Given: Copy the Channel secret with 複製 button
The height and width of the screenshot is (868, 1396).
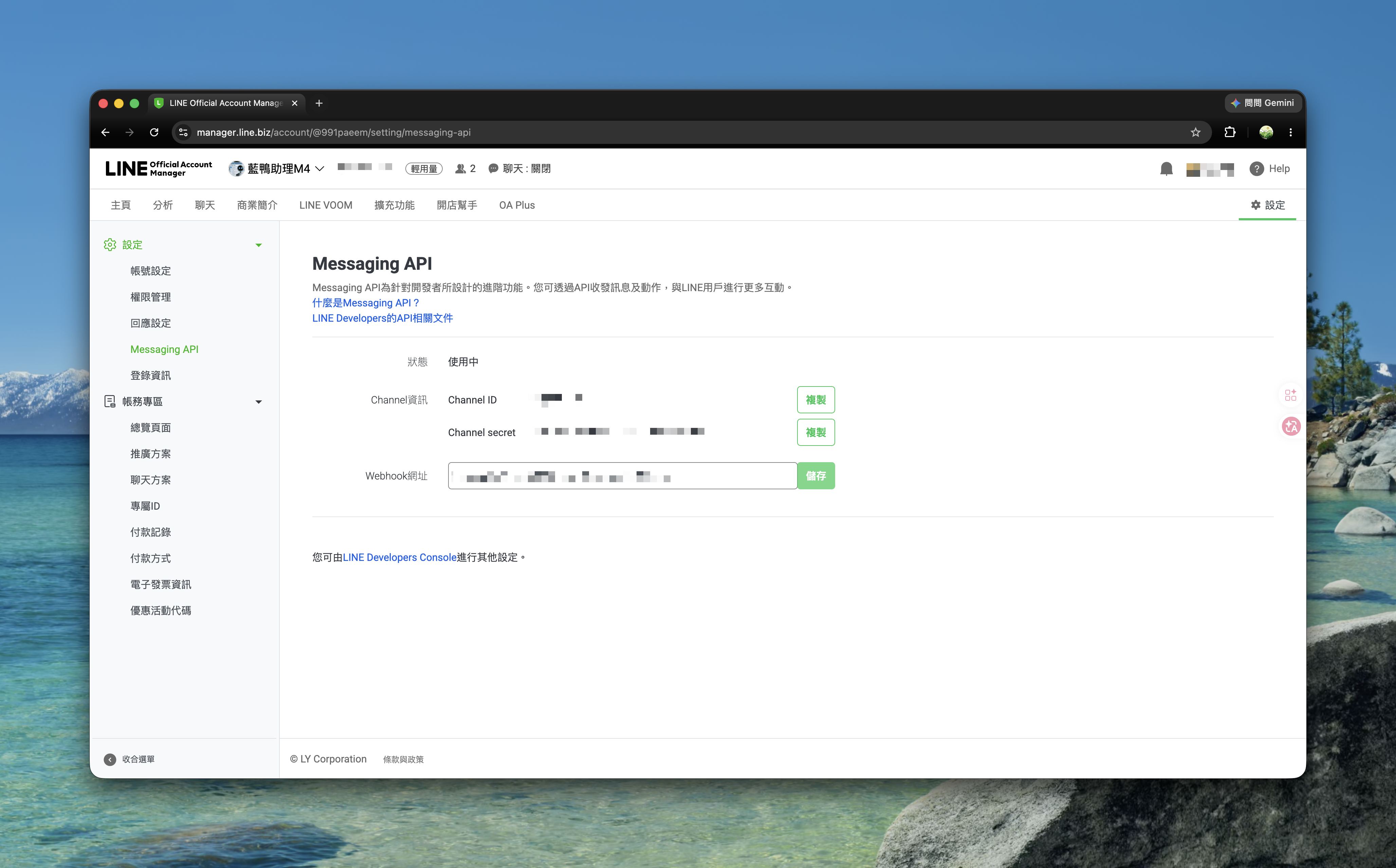Looking at the screenshot, I should (815, 432).
